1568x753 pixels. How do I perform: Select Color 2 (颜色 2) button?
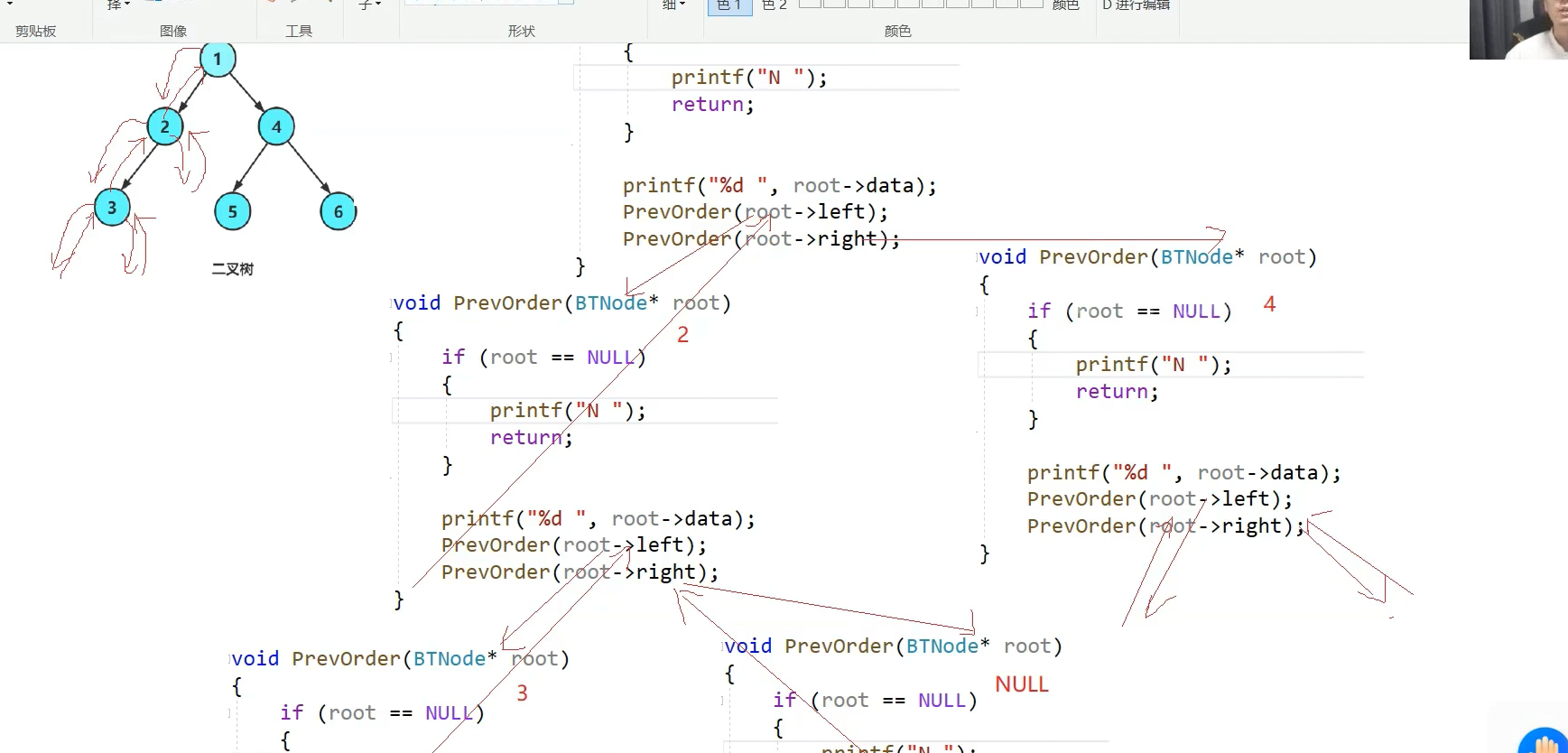(x=775, y=6)
